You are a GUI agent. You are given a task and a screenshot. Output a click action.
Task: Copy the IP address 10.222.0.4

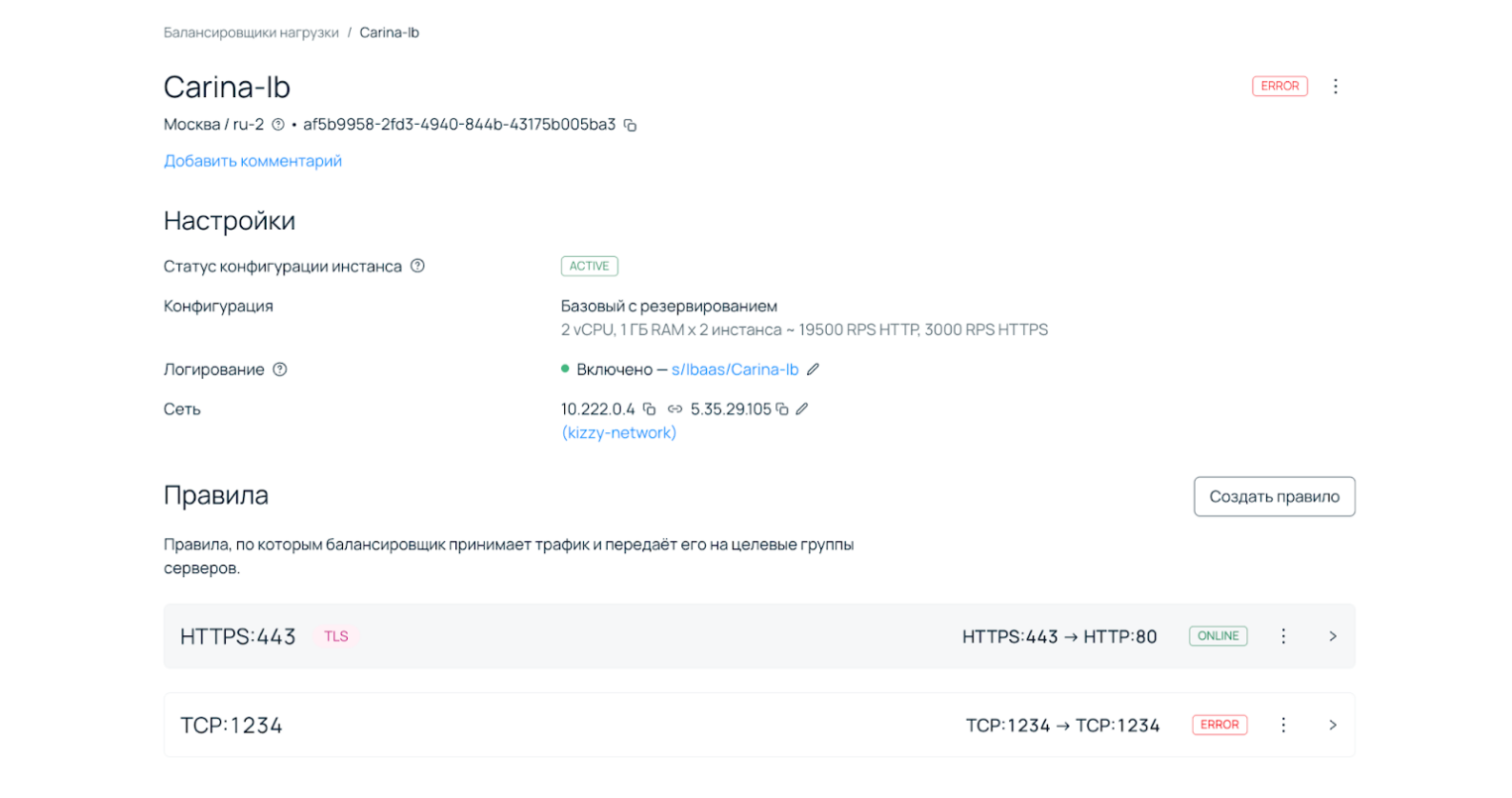(649, 408)
